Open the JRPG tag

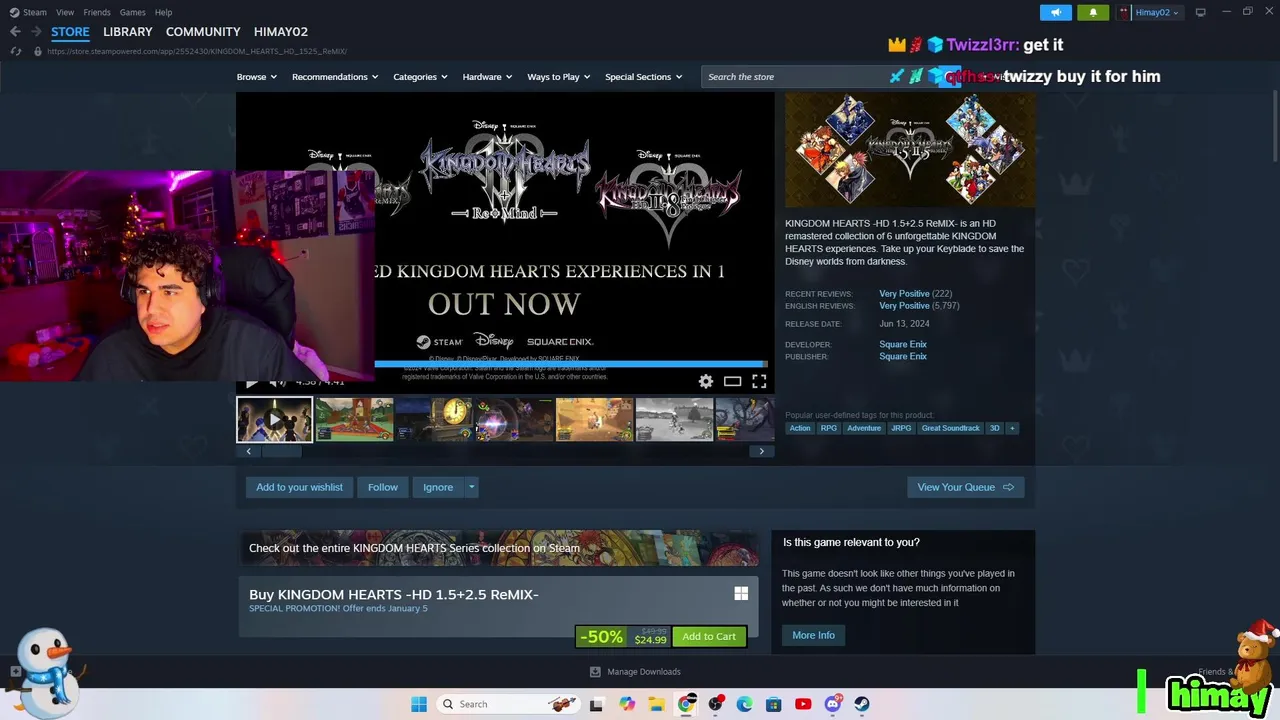pos(901,428)
